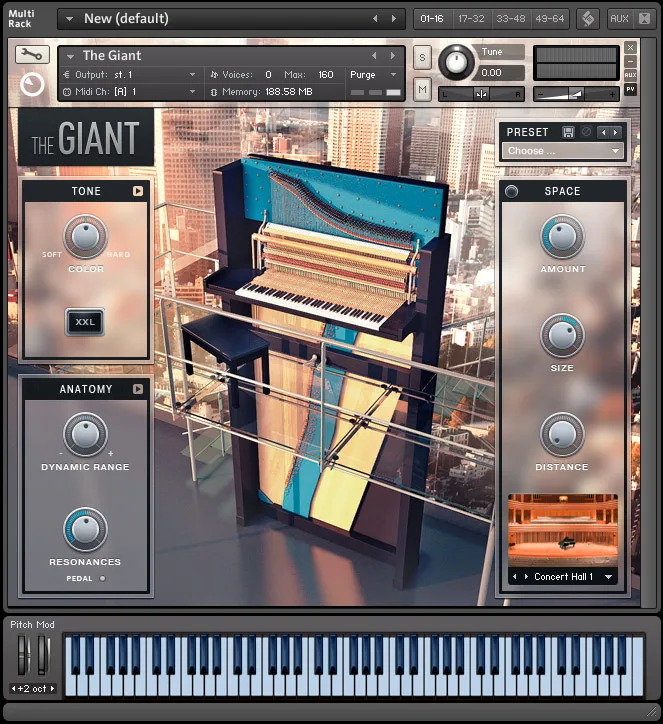The image size is (663, 724).
Task: Shift keyboard octave down arrow
Action: [x=13, y=688]
